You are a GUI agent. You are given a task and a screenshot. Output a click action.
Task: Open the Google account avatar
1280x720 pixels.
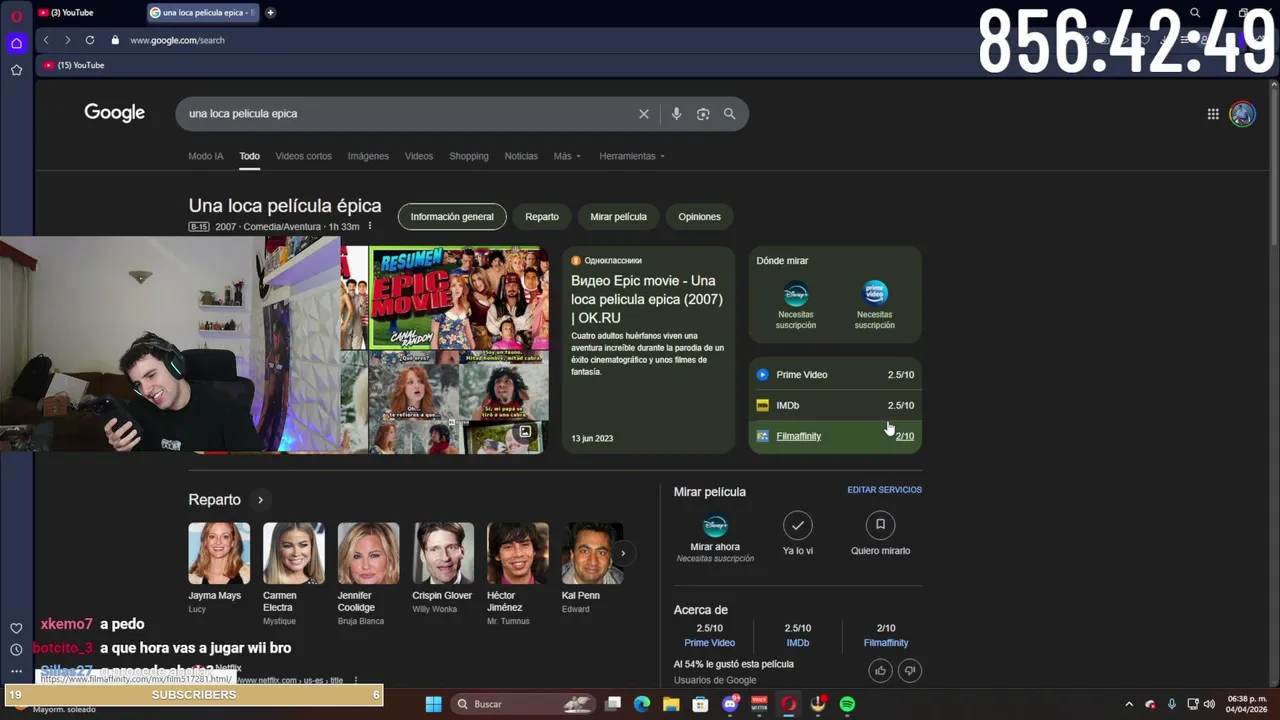1242,114
